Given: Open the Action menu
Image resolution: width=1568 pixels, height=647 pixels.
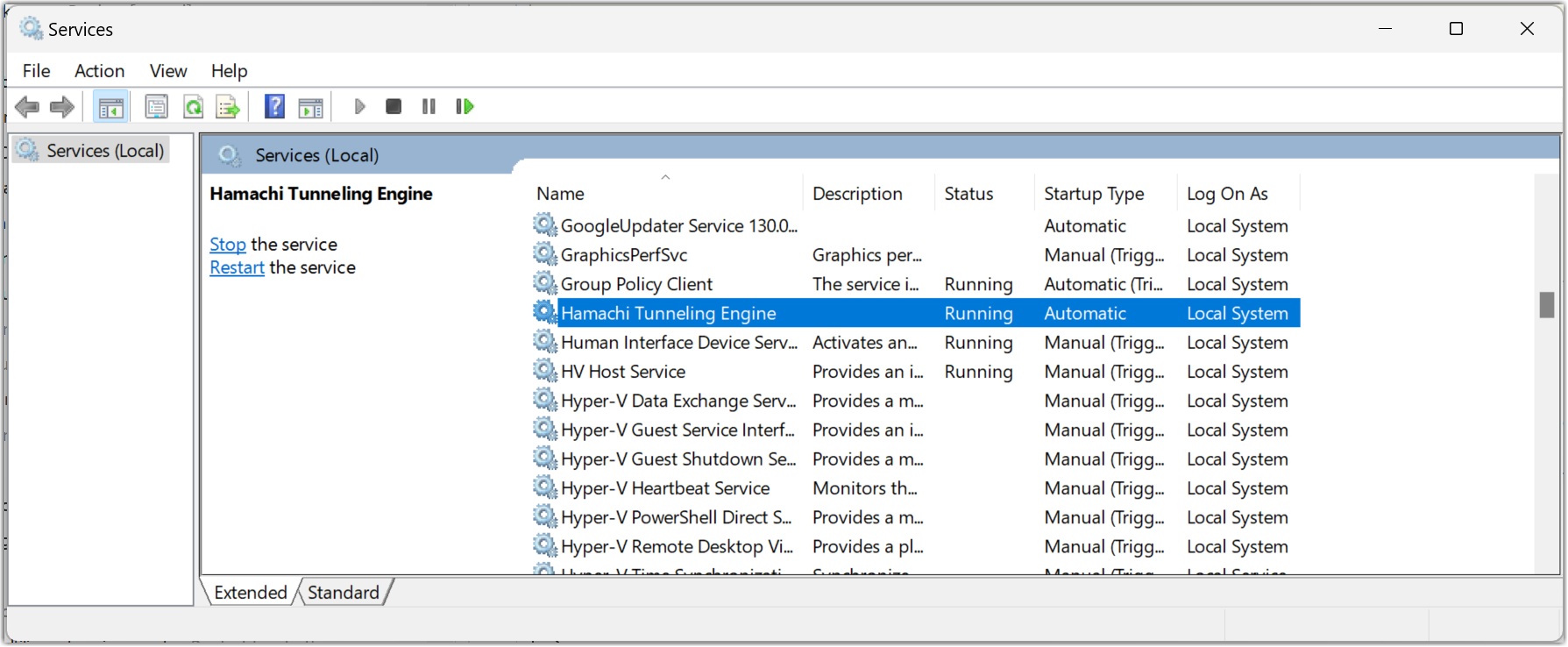Looking at the screenshot, I should point(99,71).
